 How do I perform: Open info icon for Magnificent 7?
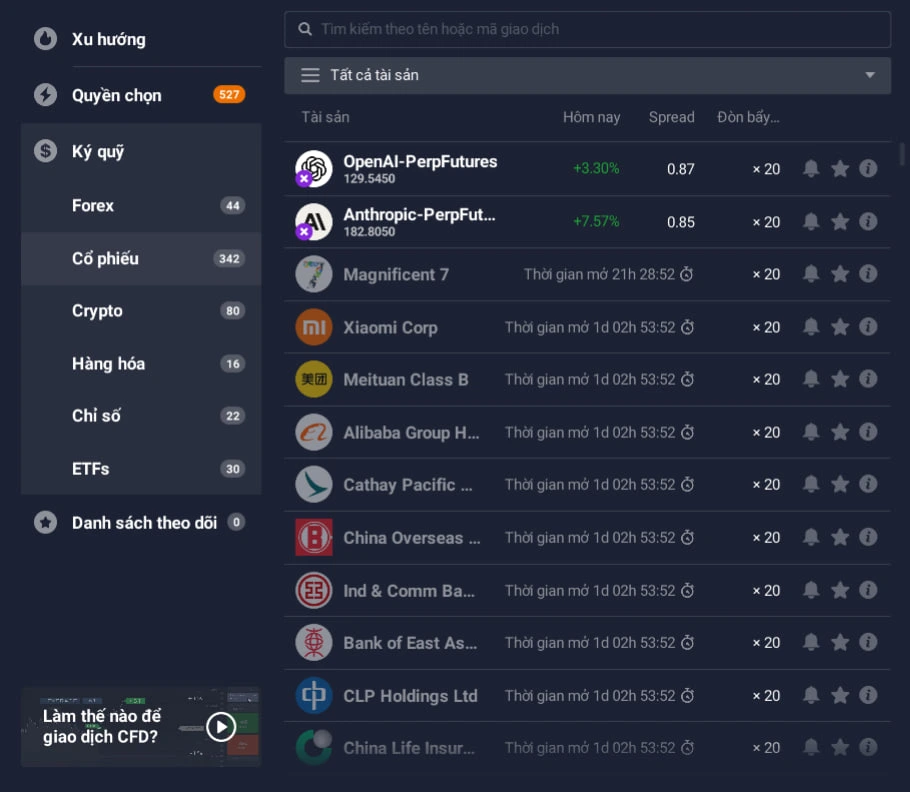pyautogui.click(x=868, y=274)
